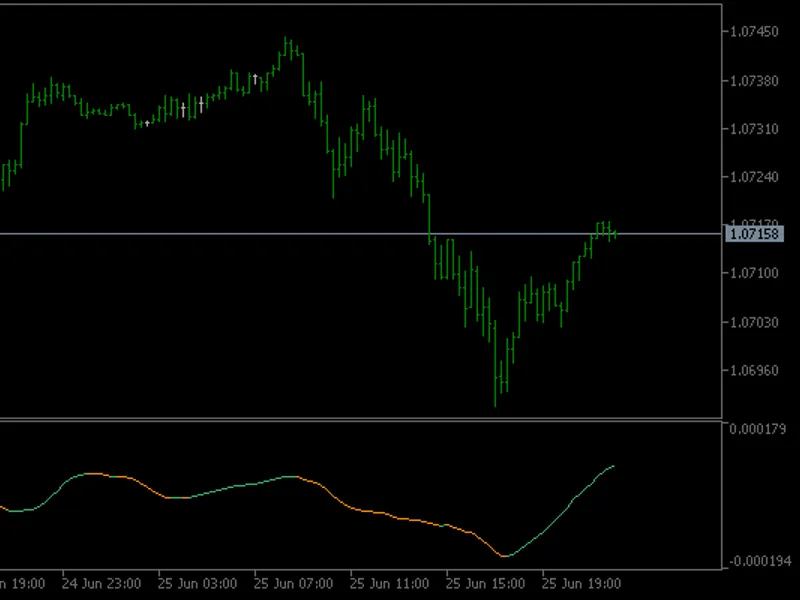Click the 1.07030 price scale label
This screenshot has width=800, height=600.
pyautogui.click(x=754, y=322)
